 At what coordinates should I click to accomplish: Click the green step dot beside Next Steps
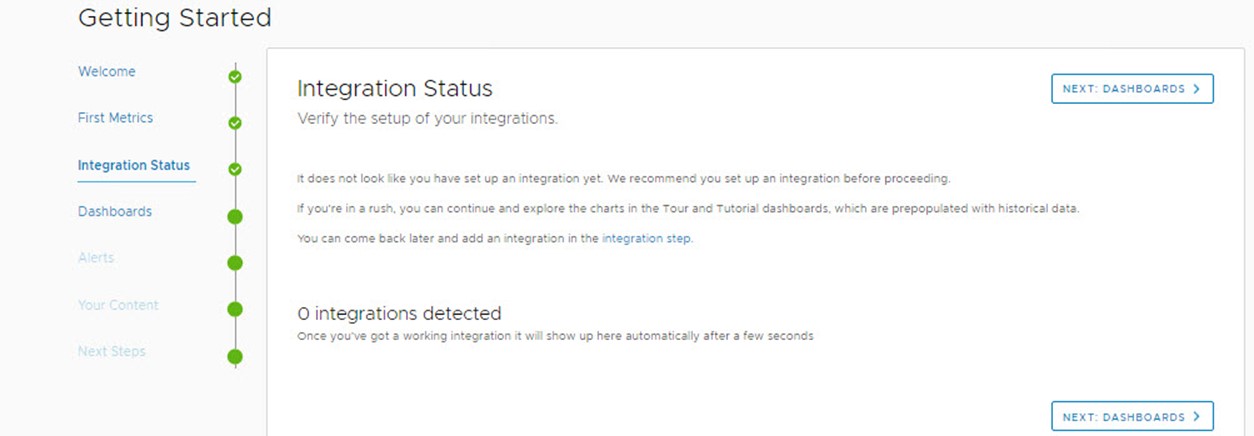(x=235, y=356)
